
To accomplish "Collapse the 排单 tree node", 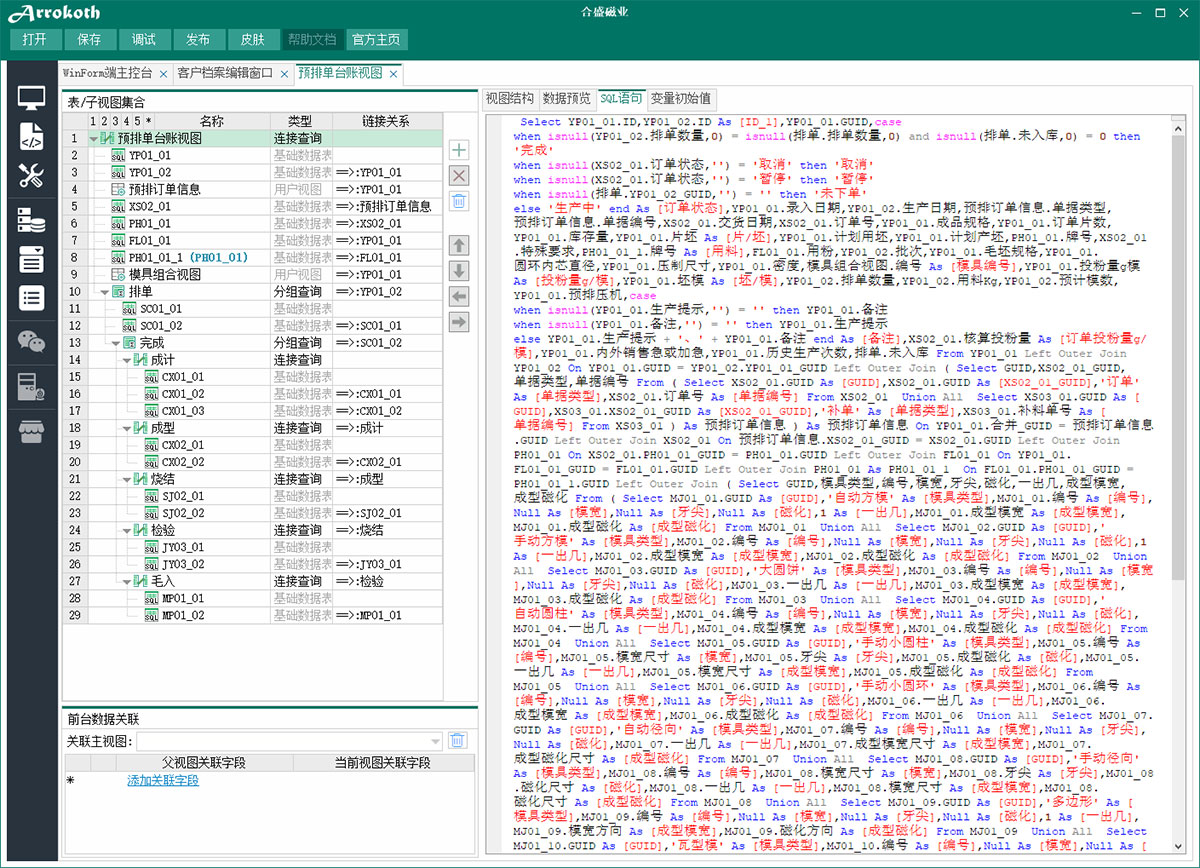I will tap(105, 292).
